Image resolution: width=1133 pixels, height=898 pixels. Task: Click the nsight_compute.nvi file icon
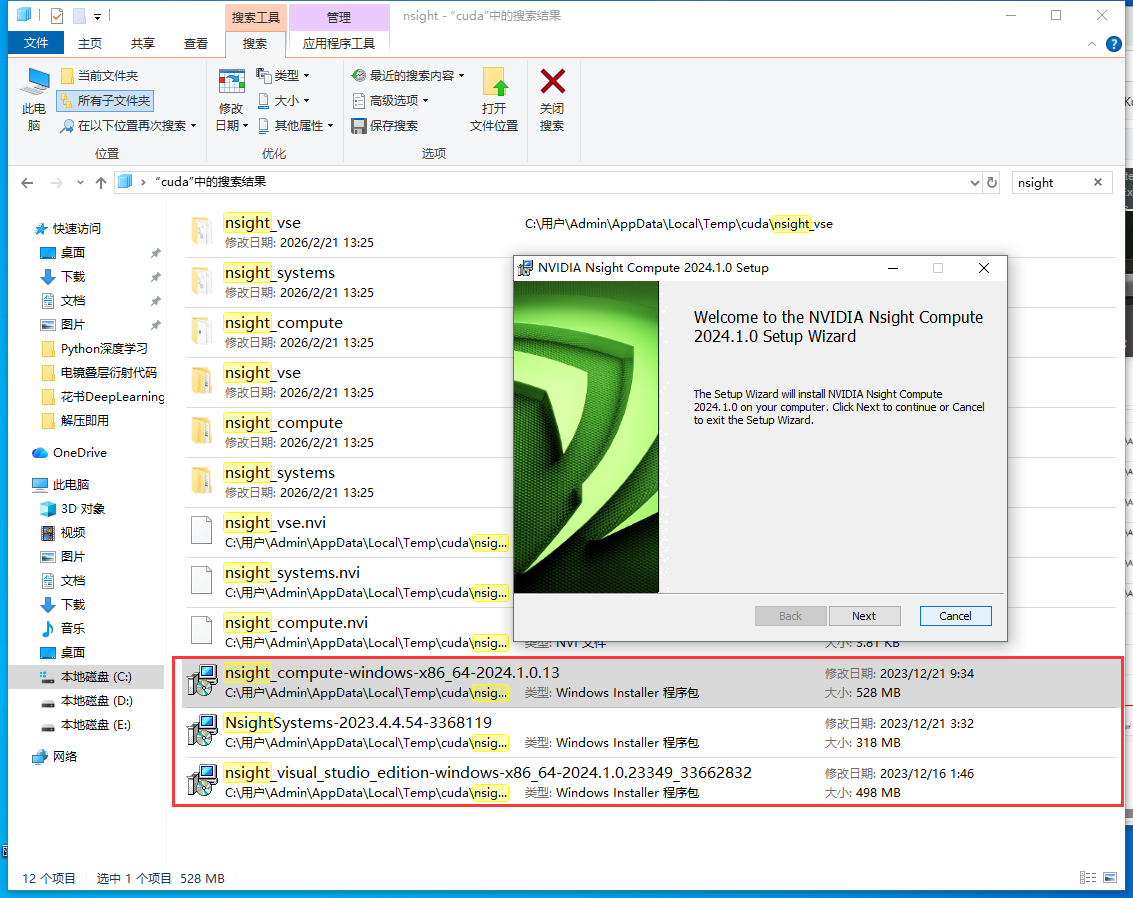[x=202, y=630]
